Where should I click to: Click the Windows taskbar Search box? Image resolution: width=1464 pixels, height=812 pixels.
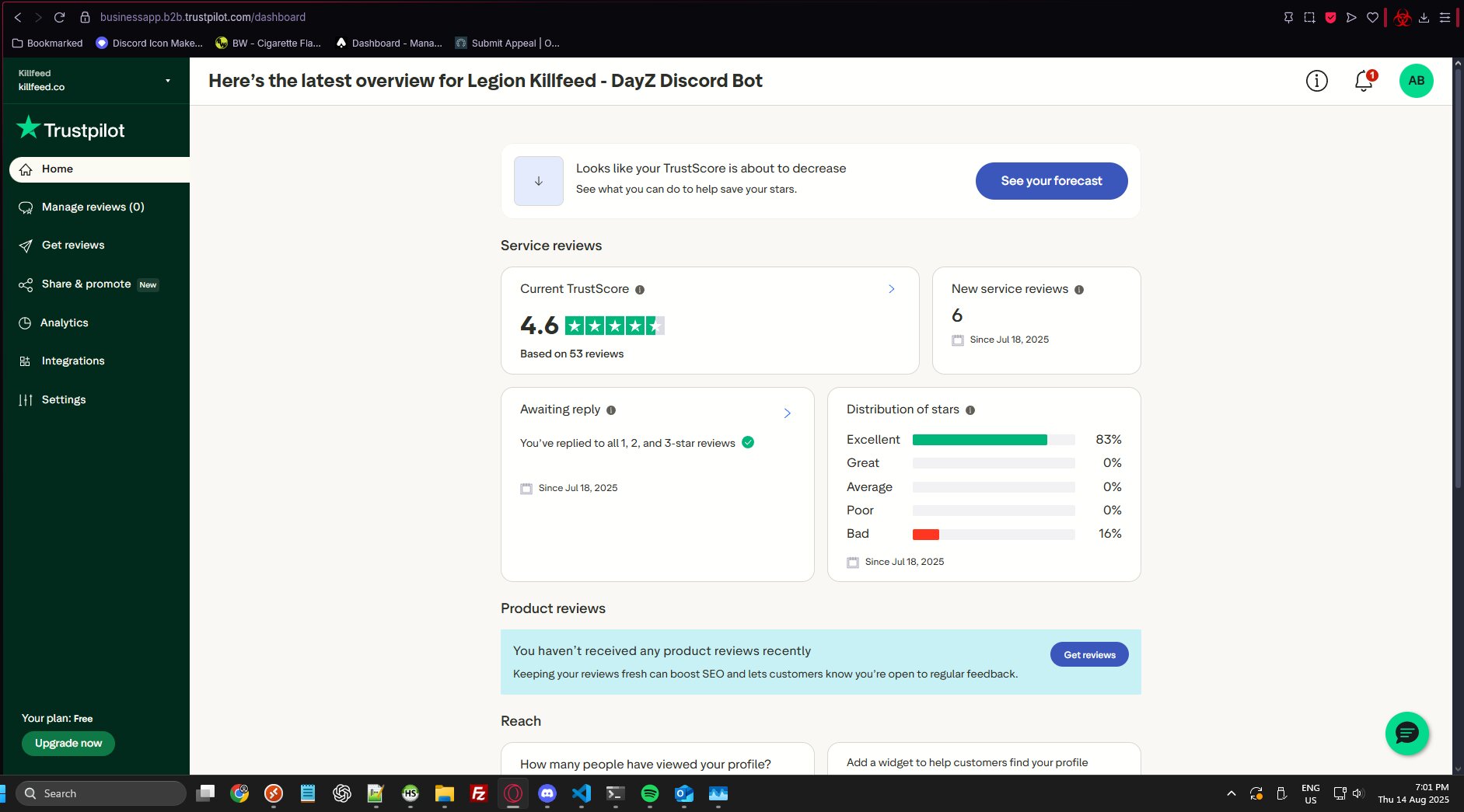point(101,793)
